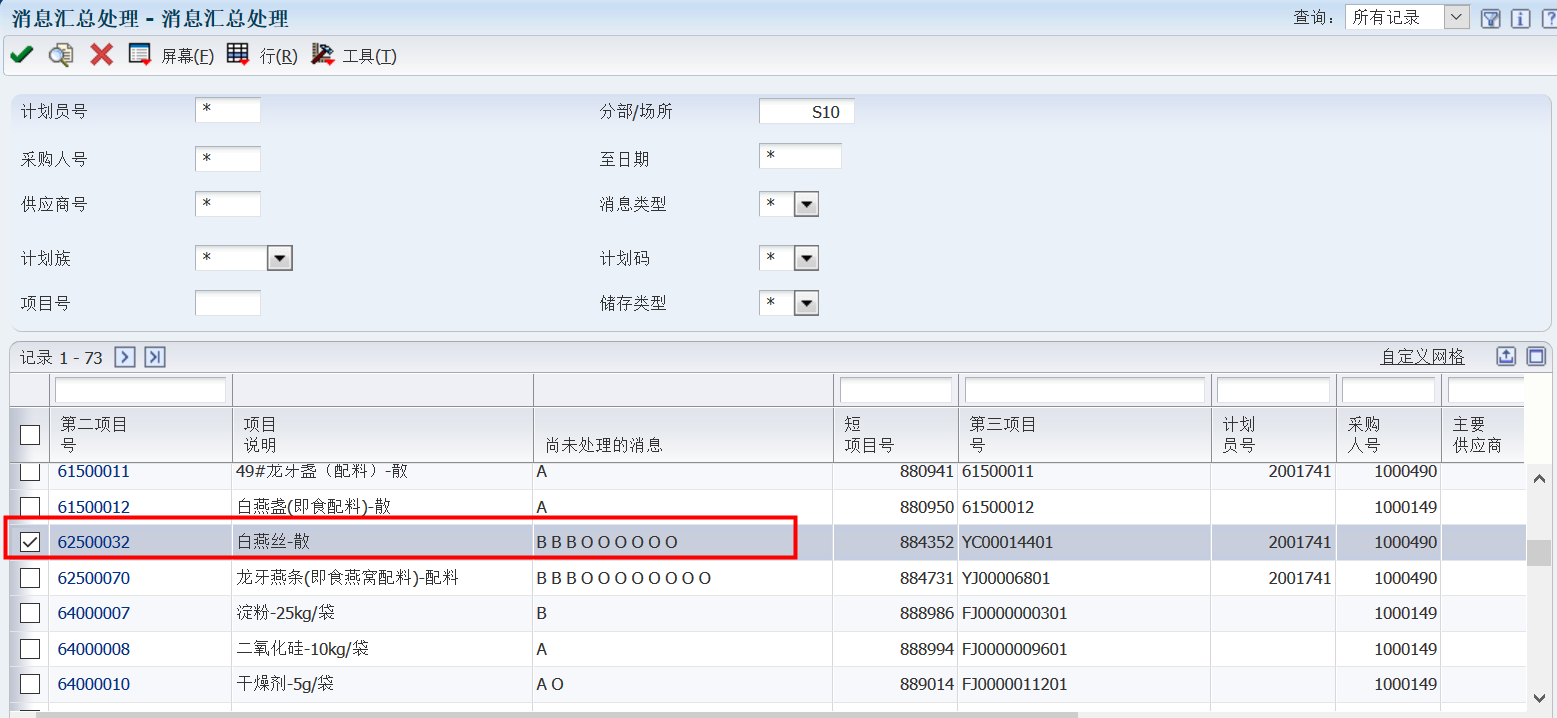Click the filter icon beside query dropdown

coord(1490,18)
